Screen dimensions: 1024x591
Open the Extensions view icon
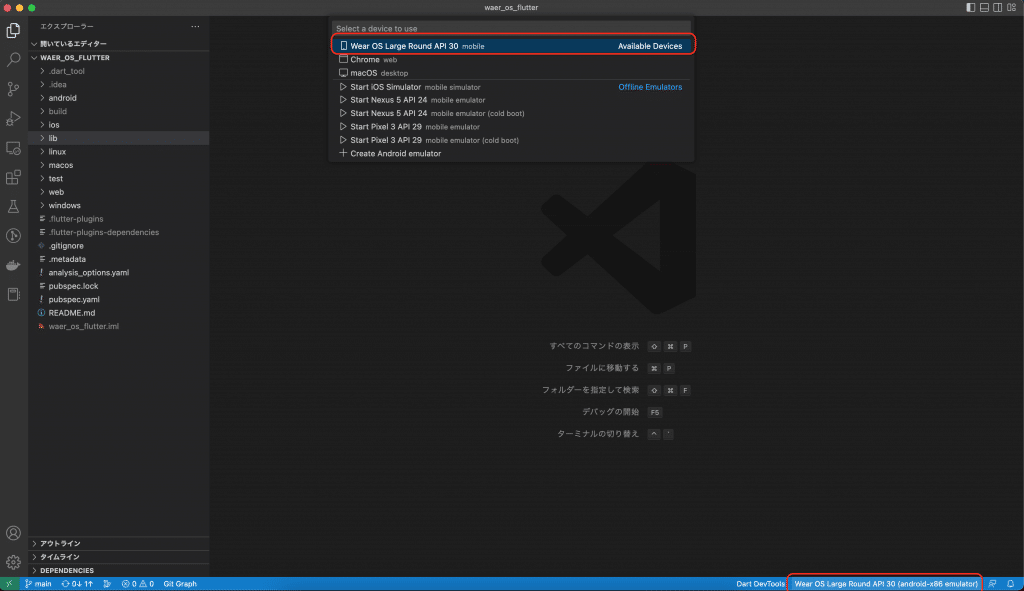point(13,177)
